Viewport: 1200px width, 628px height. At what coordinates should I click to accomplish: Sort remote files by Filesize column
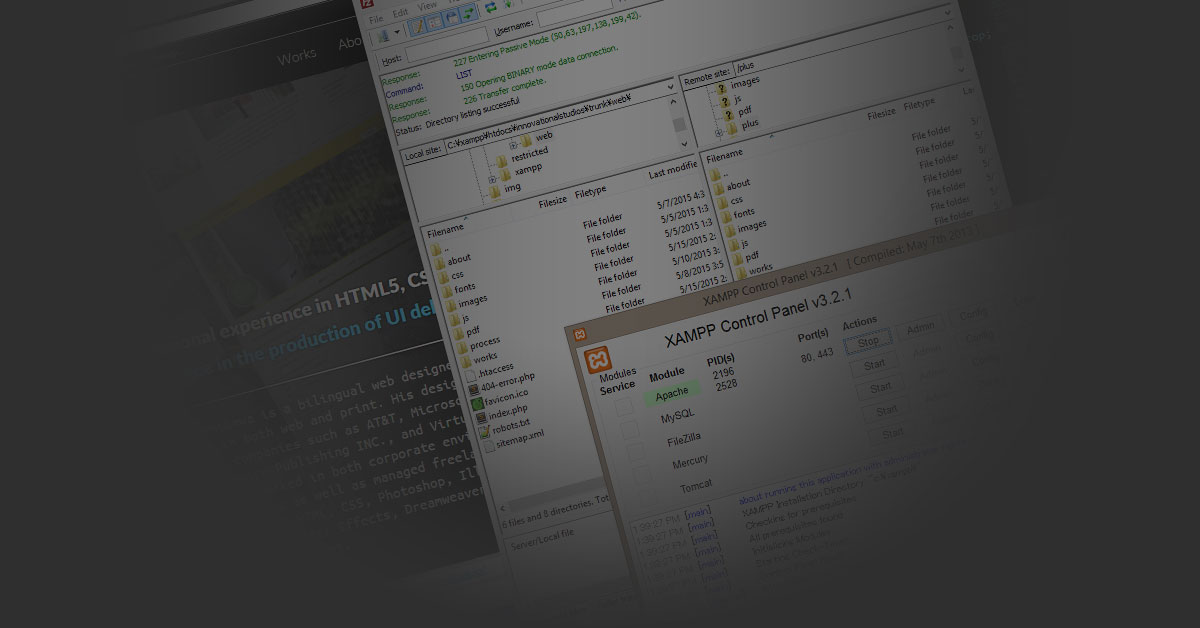point(881,114)
